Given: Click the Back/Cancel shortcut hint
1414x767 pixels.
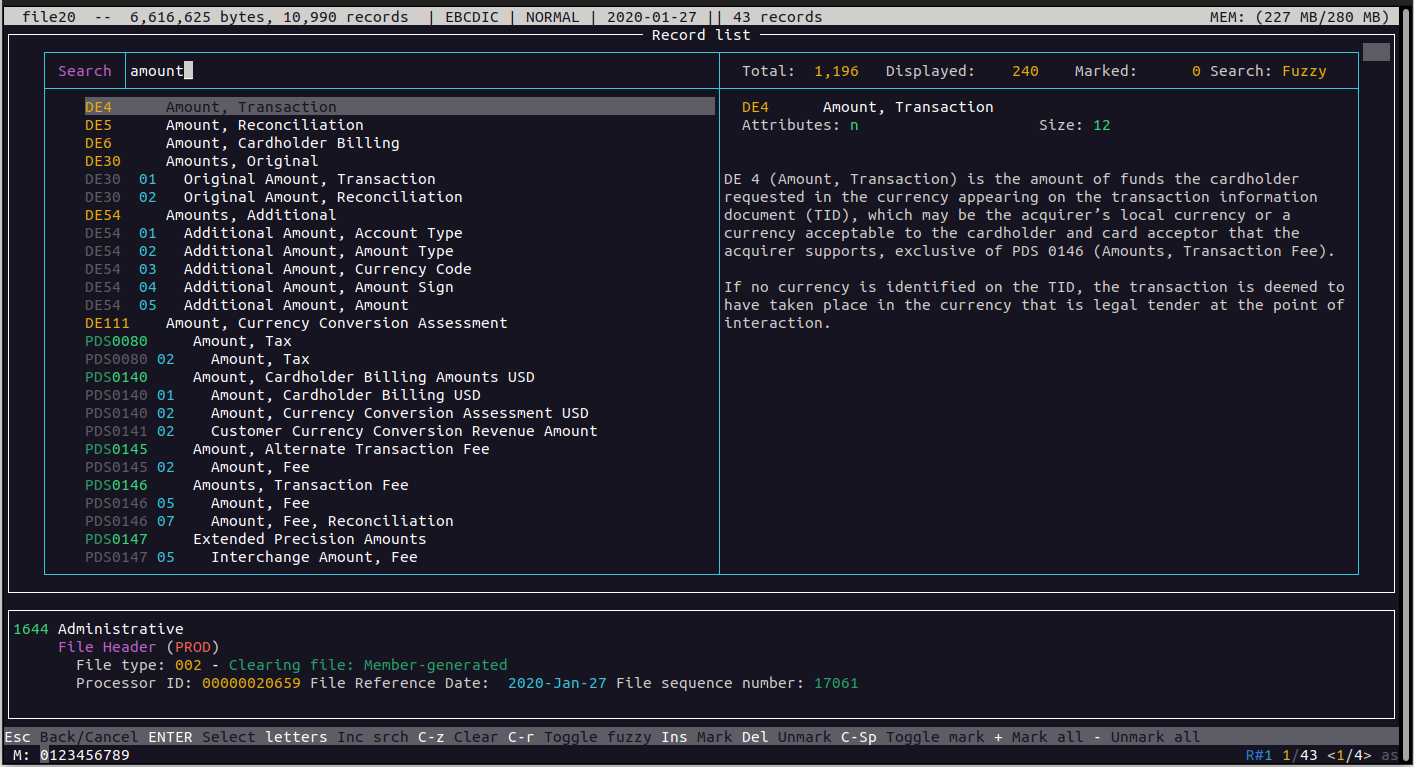Looking at the screenshot, I should point(89,737).
